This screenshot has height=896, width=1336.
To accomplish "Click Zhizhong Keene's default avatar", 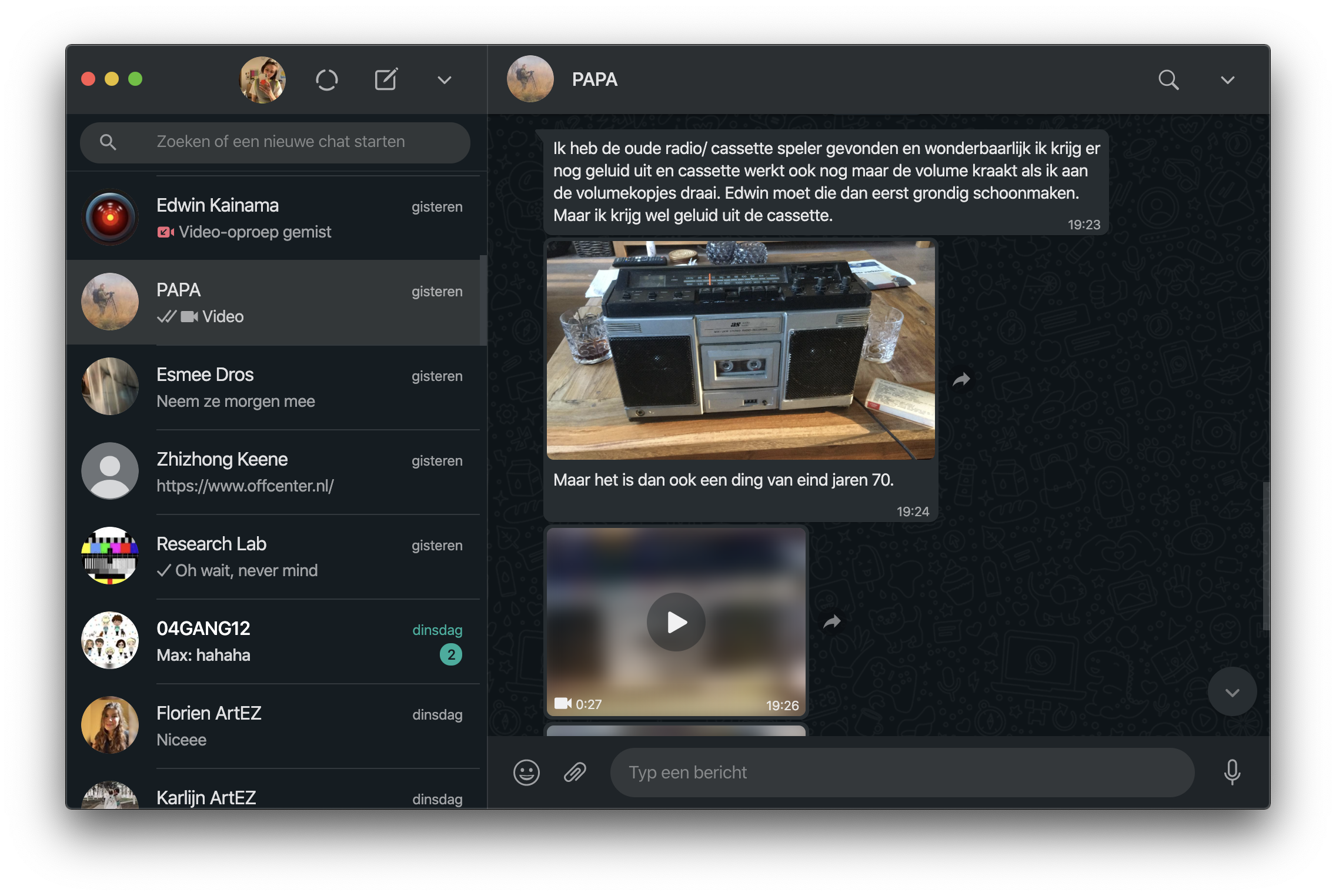I will [x=110, y=471].
